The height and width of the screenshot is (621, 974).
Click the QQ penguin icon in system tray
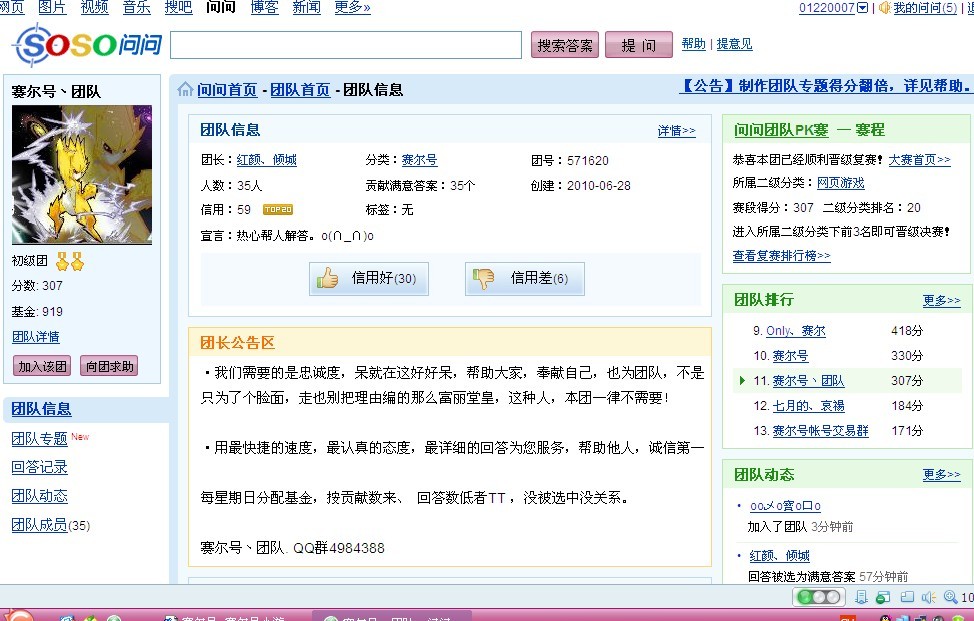coord(886,617)
